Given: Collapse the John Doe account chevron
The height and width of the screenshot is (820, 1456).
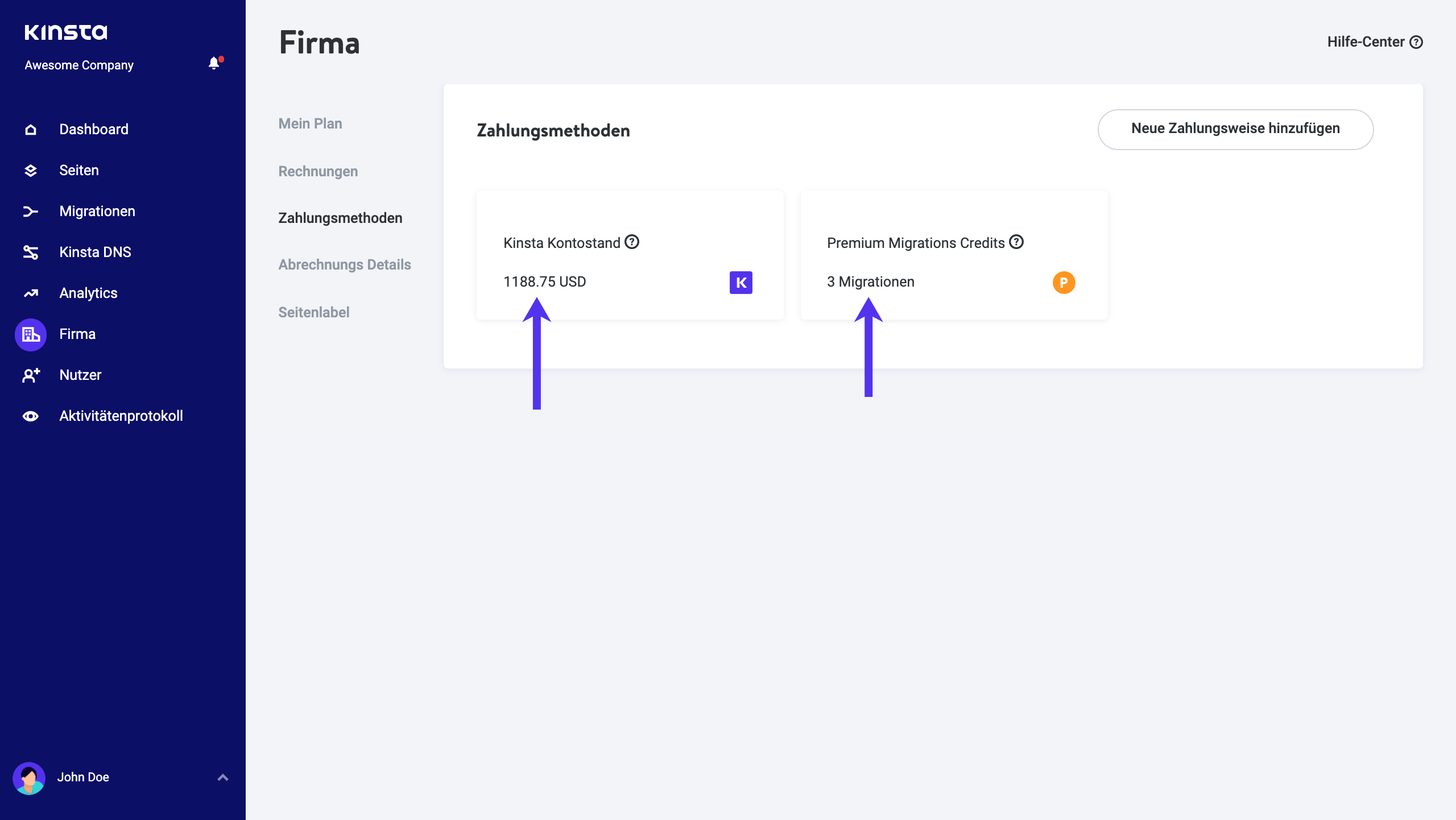Looking at the screenshot, I should click(x=222, y=777).
